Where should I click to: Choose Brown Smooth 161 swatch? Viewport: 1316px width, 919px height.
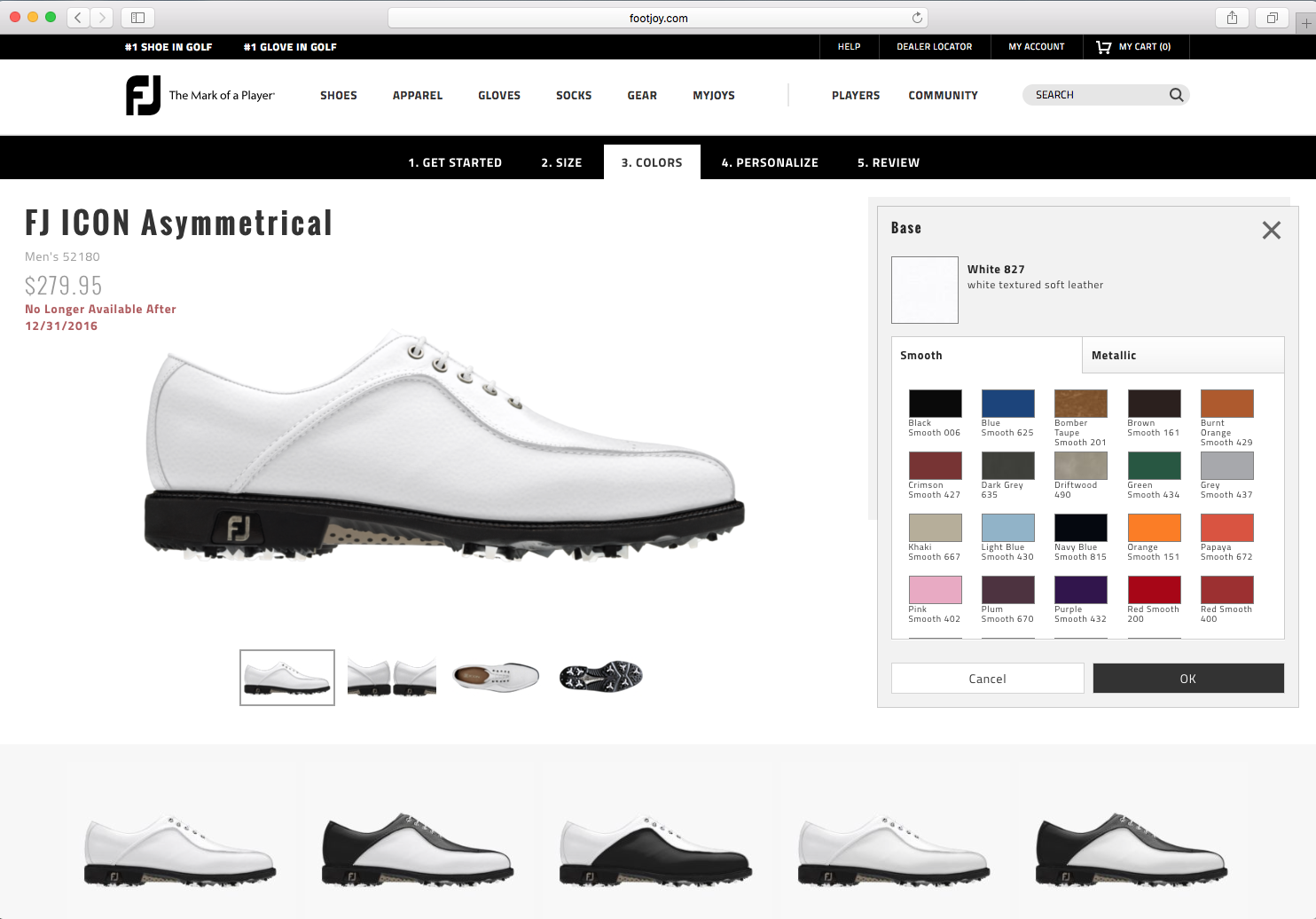tap(1154, 404)
